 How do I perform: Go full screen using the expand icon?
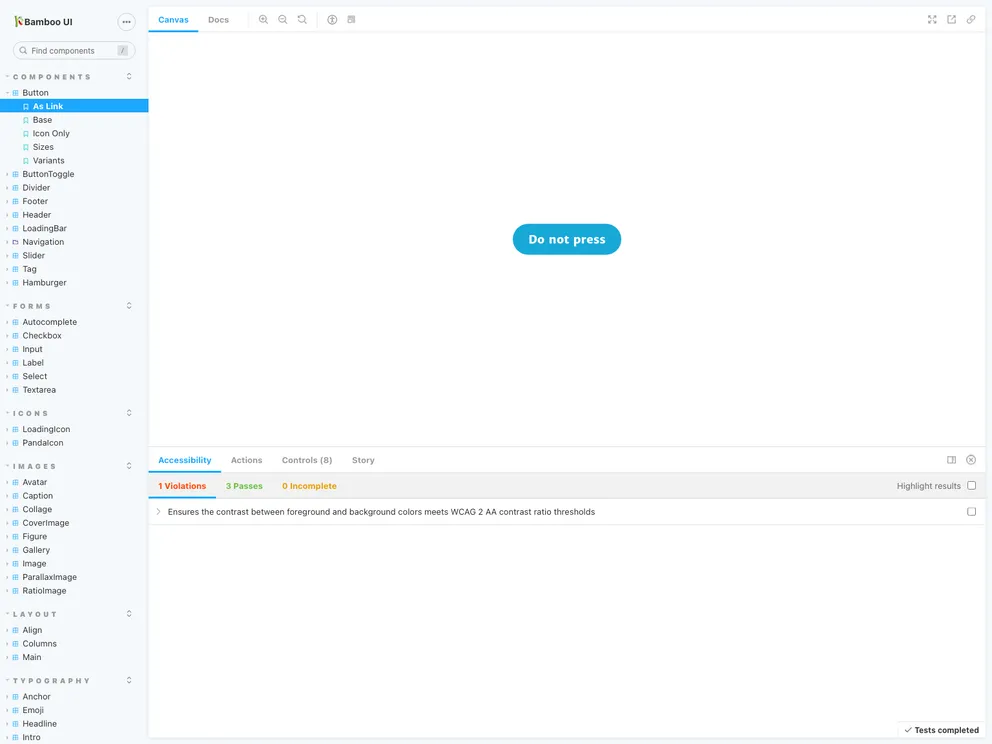click(x=932, y=18)
